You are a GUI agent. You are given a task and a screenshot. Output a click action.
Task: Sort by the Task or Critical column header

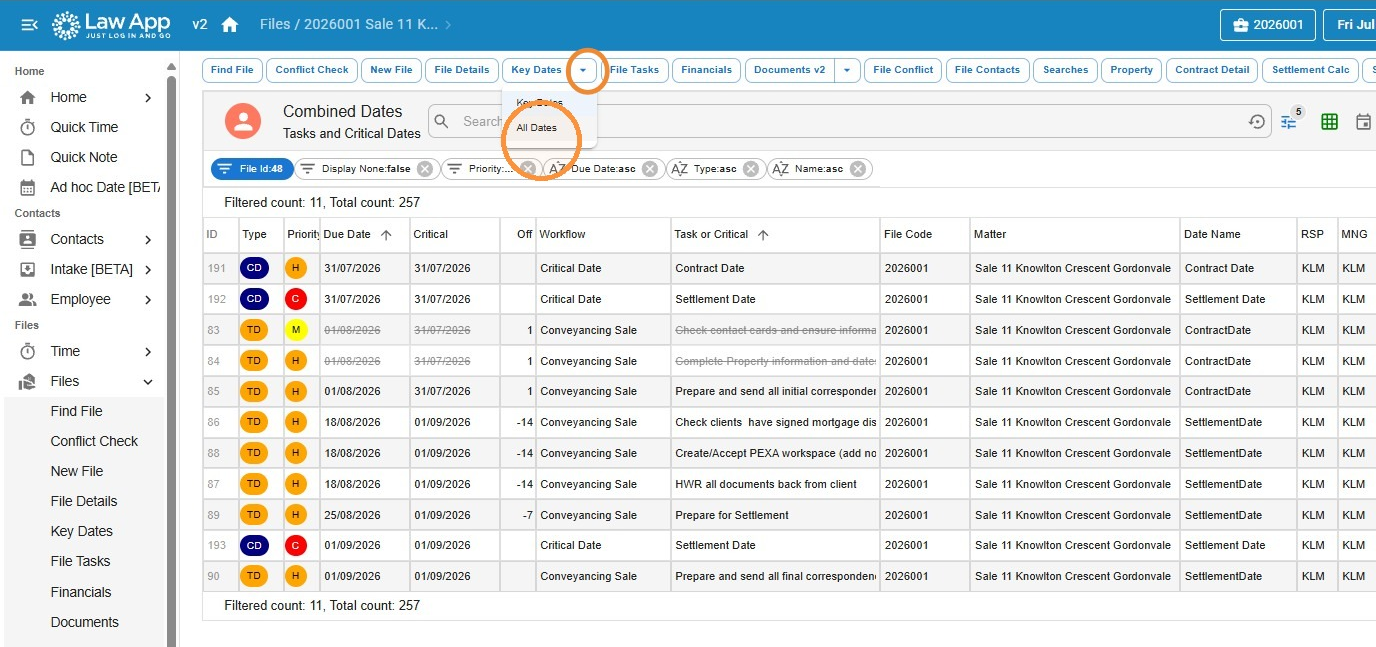click(775, 234)
